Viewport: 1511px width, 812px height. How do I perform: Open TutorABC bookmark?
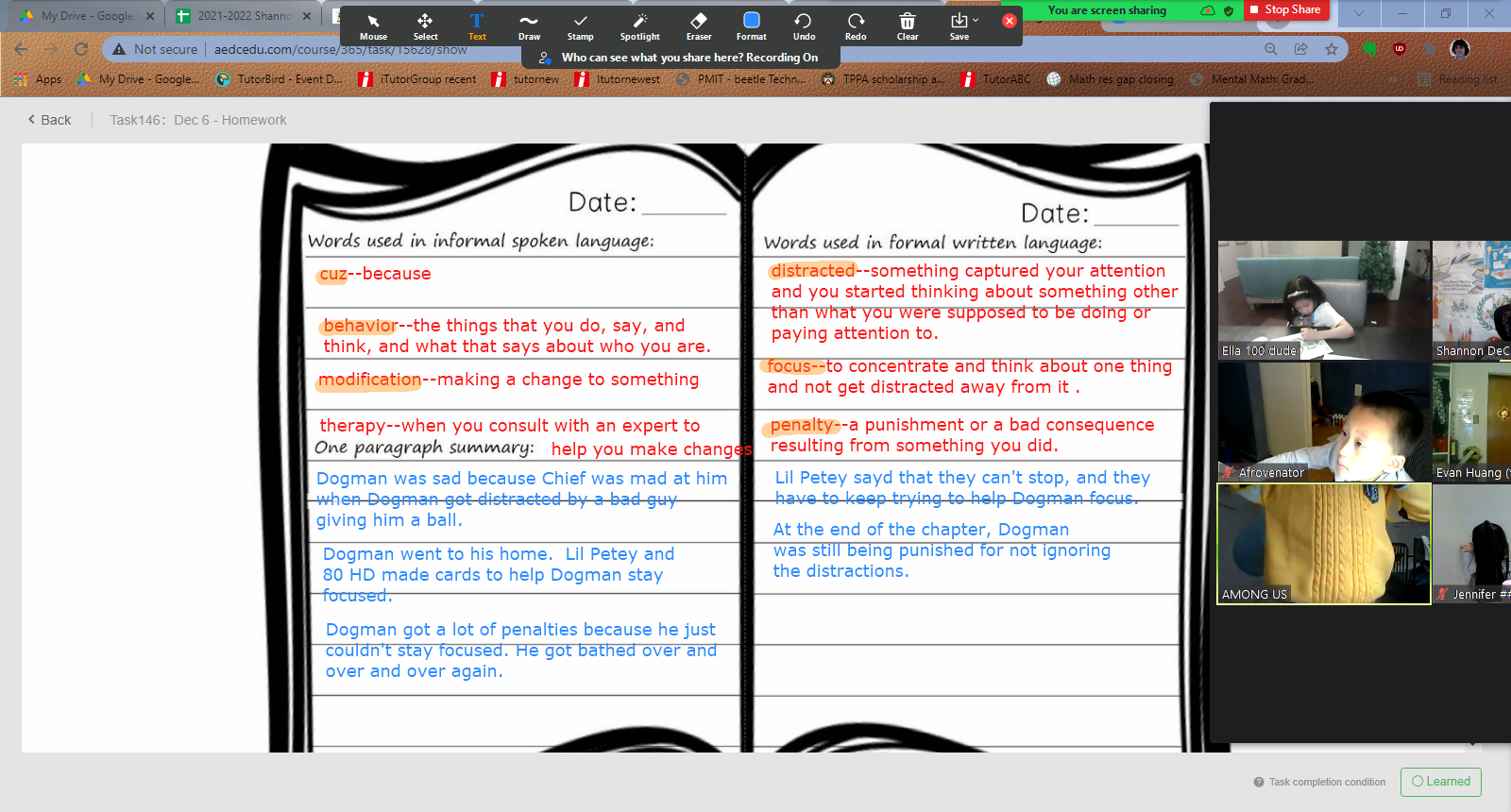996,79
